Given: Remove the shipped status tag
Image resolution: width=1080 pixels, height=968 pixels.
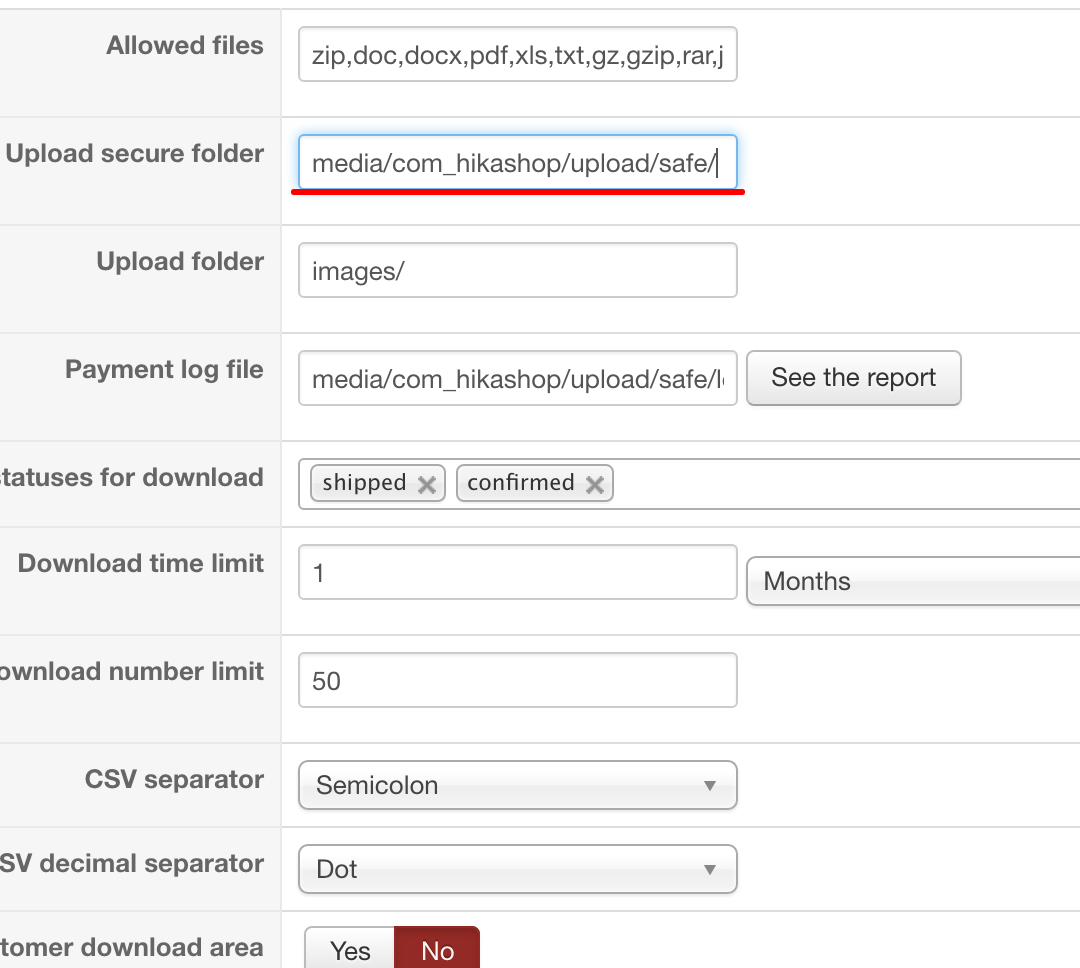Looking at the screenshot, I should coord(427,484).
